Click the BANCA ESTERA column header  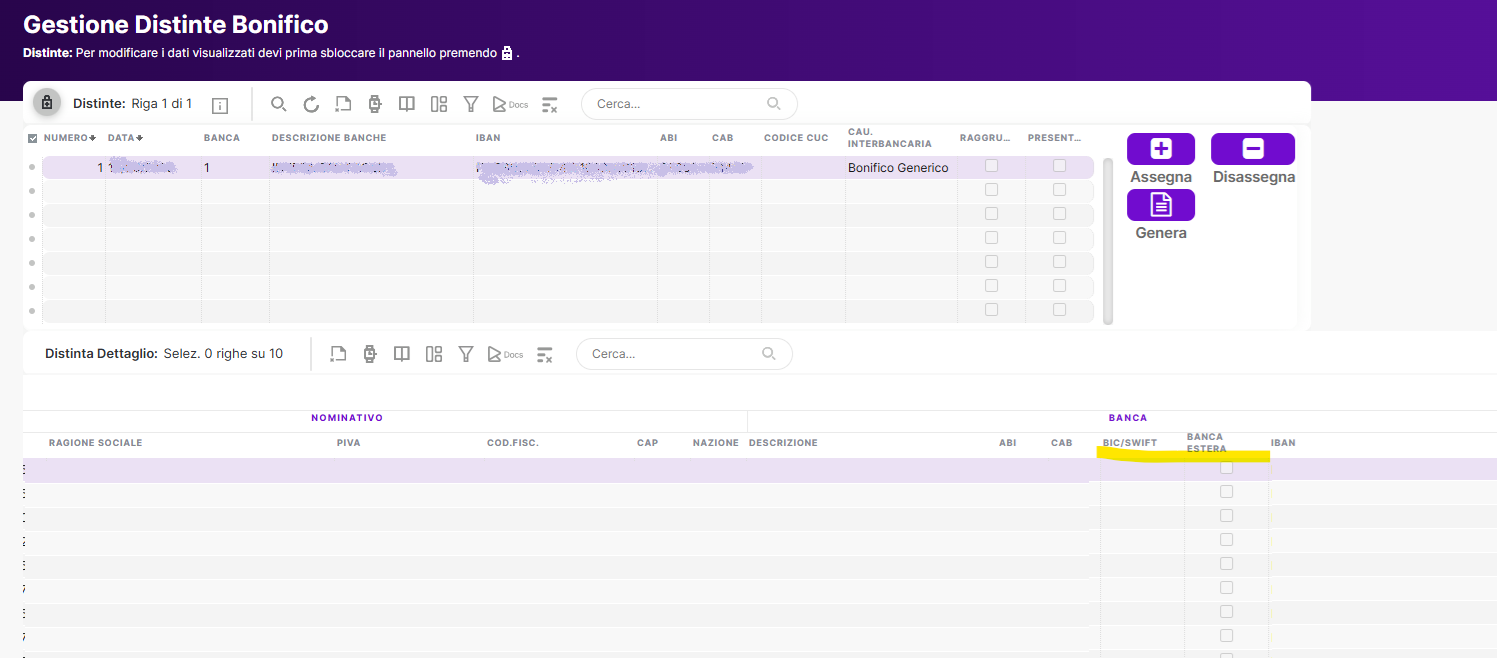point(1207,443)
